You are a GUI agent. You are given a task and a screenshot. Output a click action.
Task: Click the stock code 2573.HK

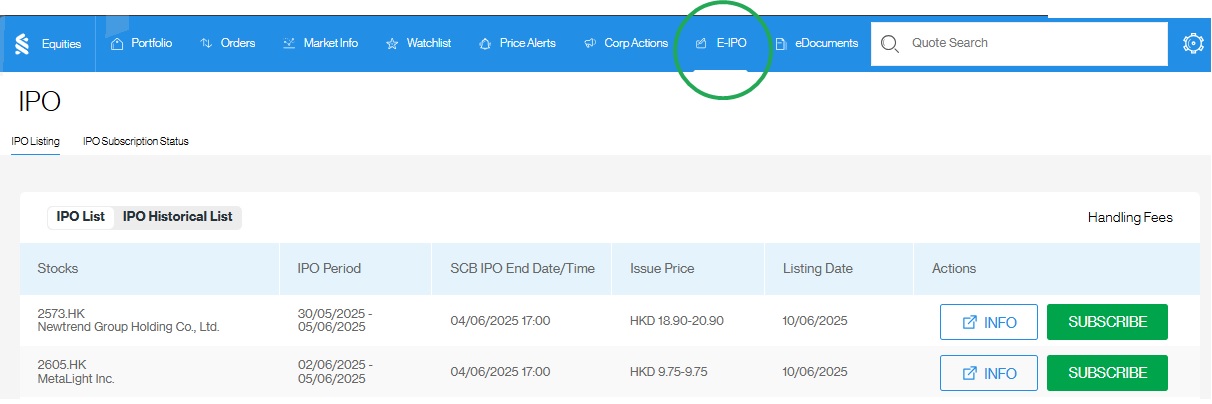(62, 314)
